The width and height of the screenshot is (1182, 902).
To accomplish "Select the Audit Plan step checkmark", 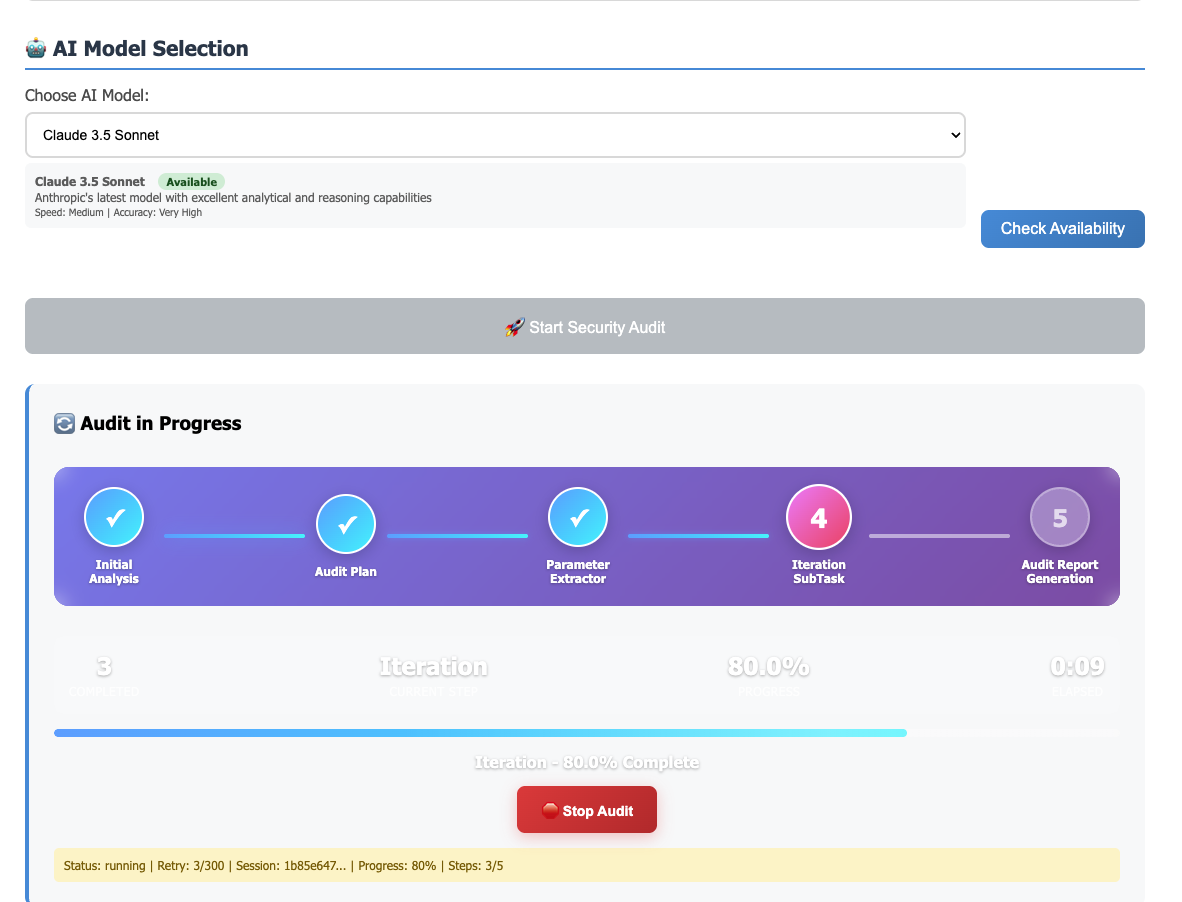I will click(x=346, y=524).
